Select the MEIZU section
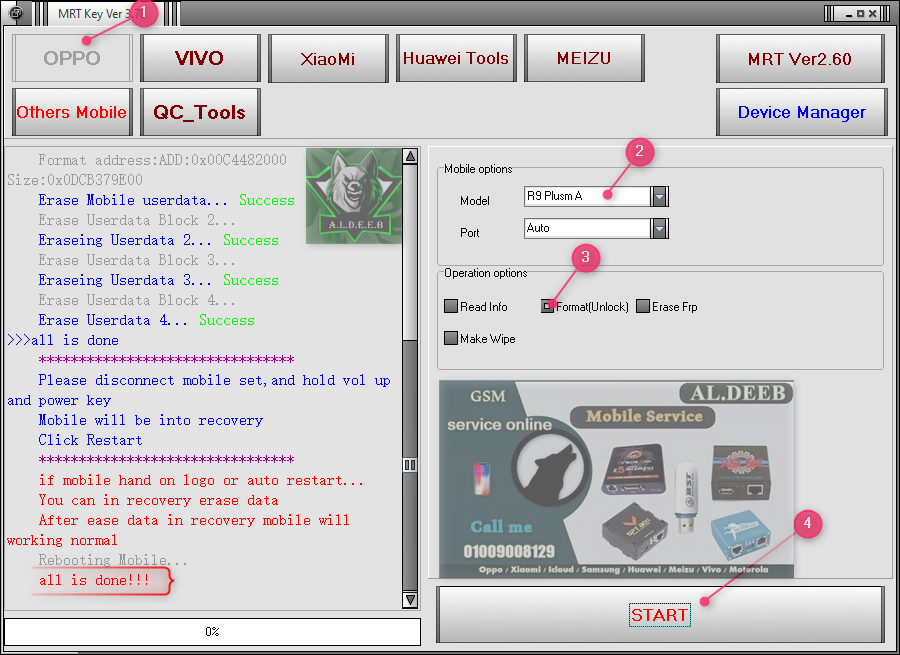Image resolution: width=900 pixels, height=655 pixels. tap(584, 58)
